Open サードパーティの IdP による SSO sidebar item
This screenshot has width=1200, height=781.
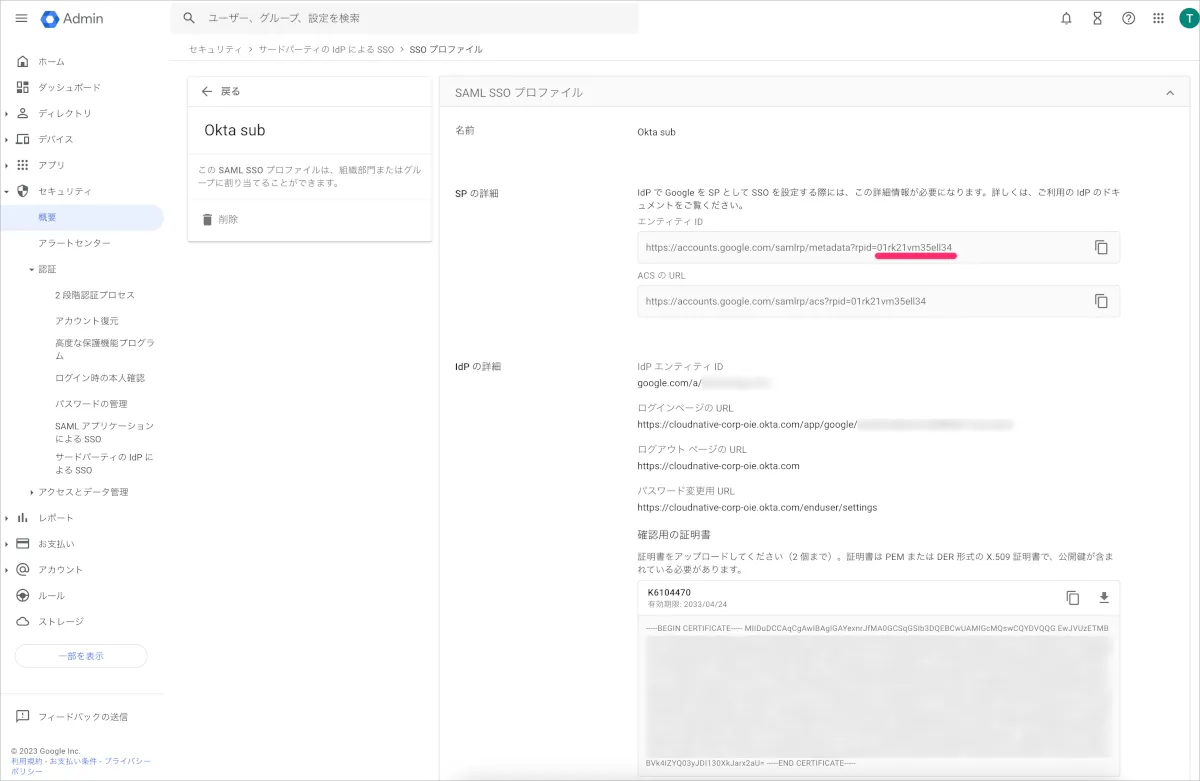coord(105,463)
